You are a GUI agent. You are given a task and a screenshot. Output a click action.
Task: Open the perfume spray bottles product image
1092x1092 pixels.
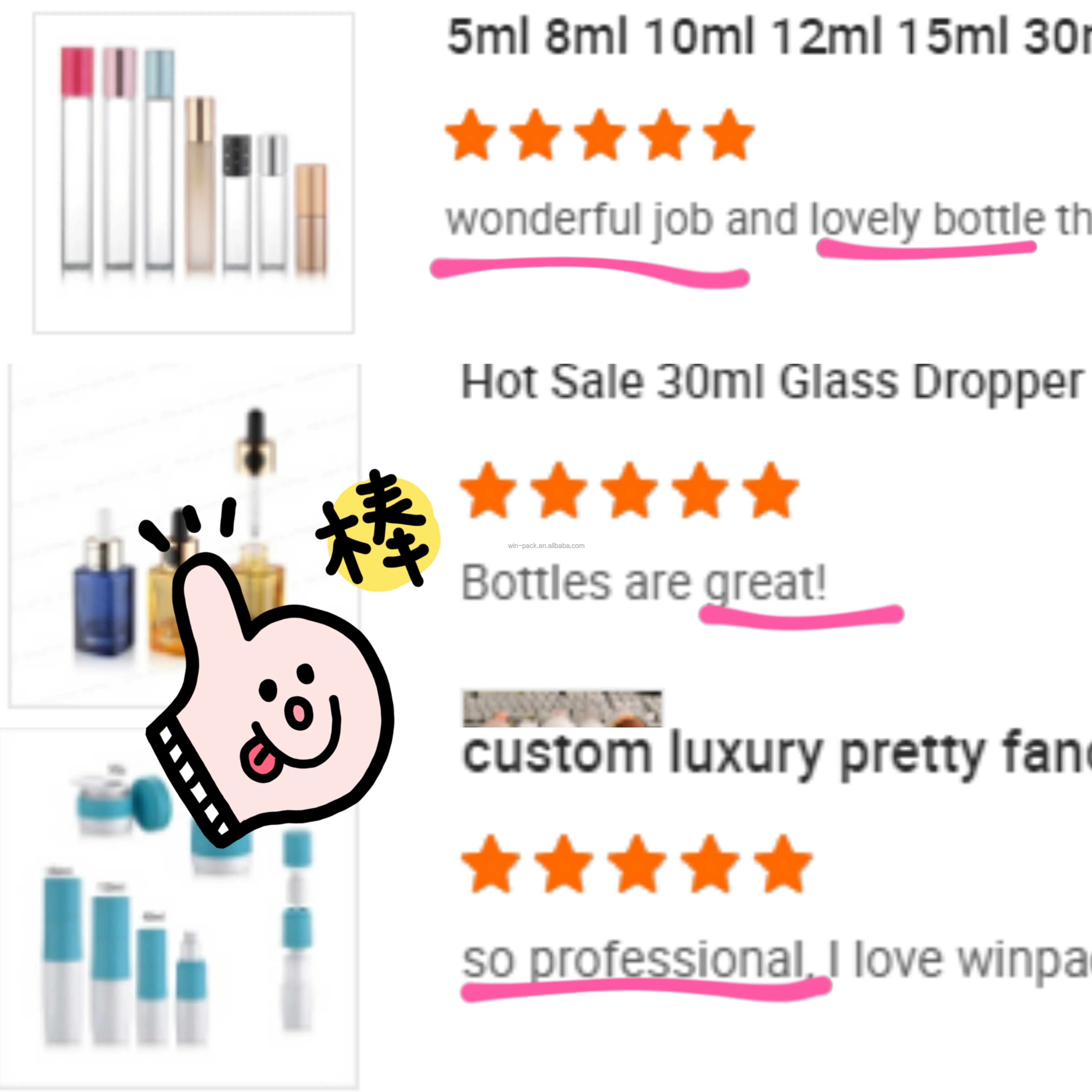click(x=193, y=173)
